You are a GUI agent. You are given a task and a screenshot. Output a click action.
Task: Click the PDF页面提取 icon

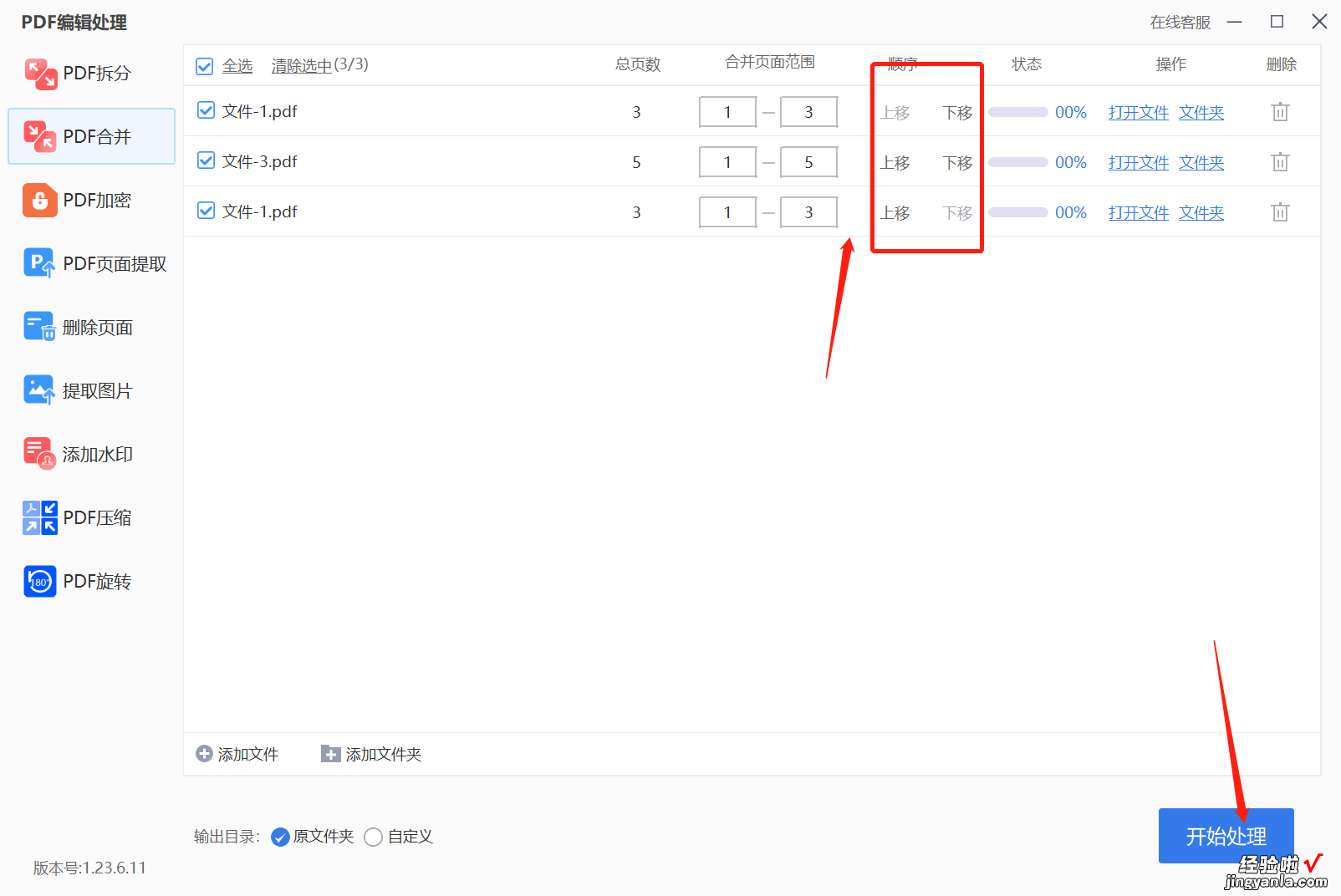[x=40, y=264]
